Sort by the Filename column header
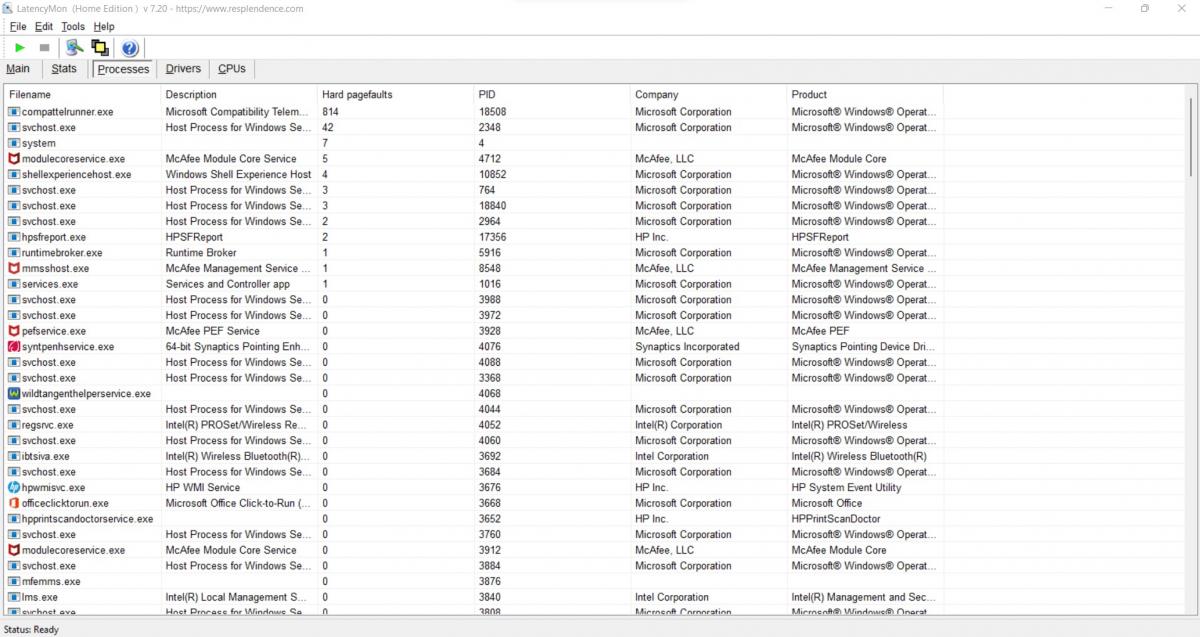This screenshot has height=637, width=1200. (83, 95)
